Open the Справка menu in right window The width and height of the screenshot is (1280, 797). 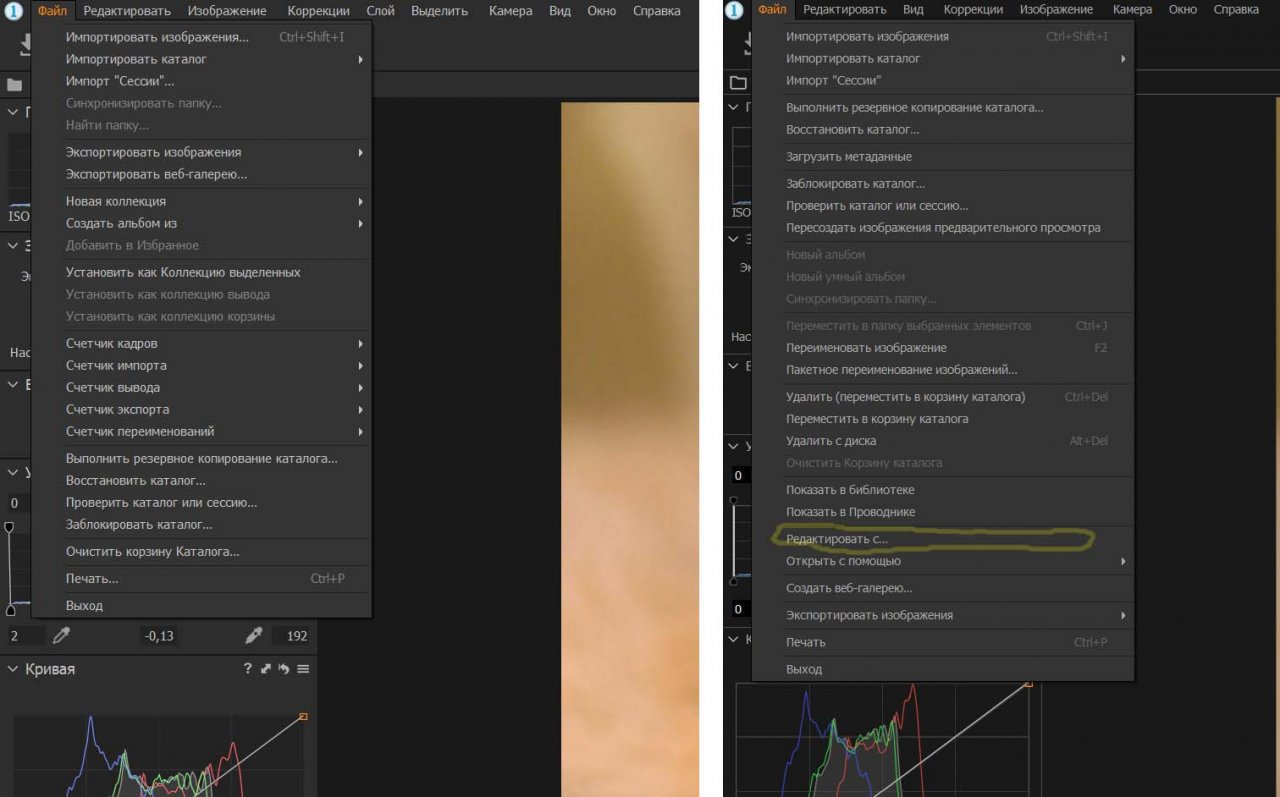1236,10
